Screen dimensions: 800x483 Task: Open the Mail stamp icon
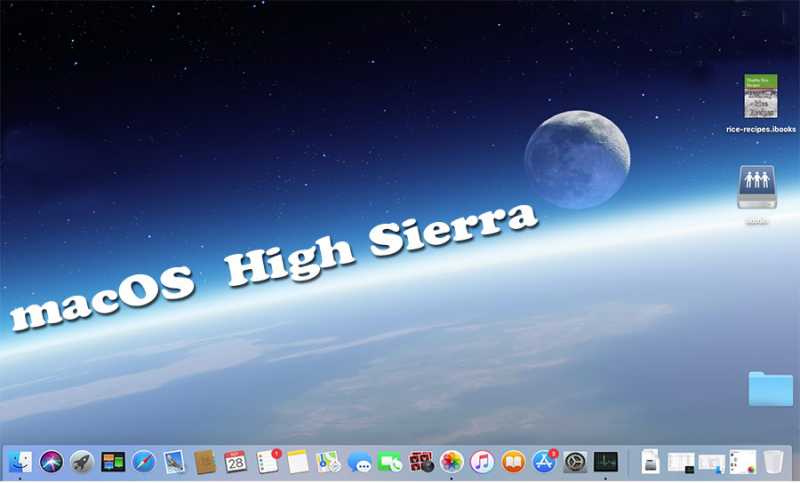[174, 462]
